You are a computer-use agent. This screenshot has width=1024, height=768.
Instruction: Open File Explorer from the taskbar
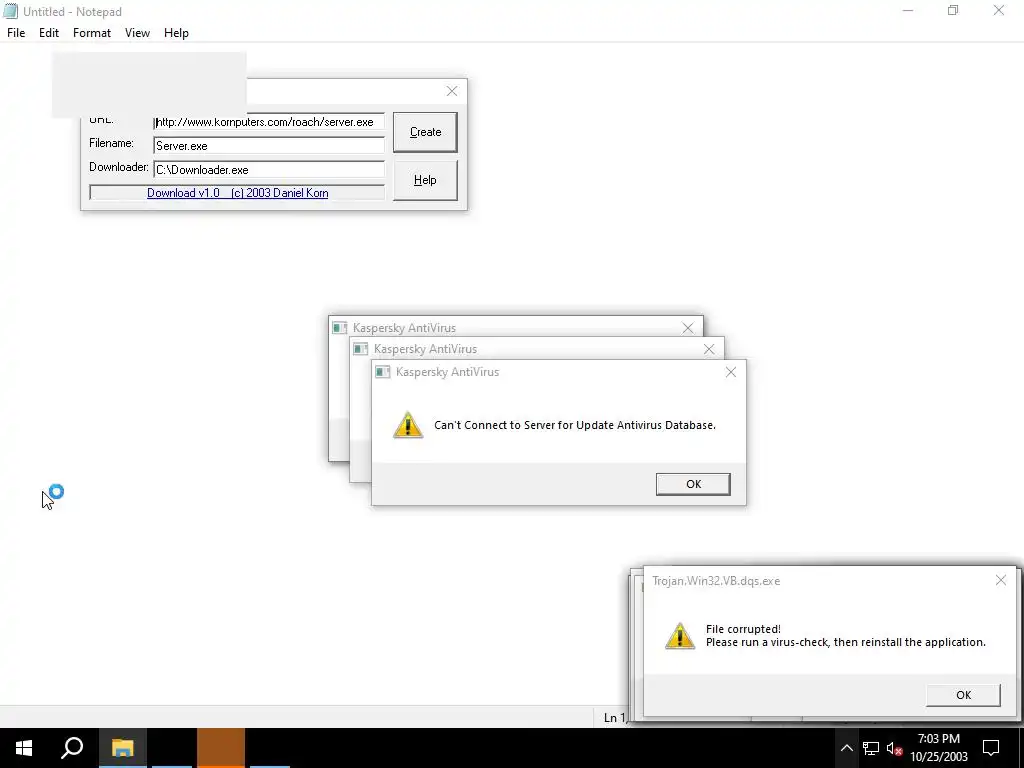122,748
